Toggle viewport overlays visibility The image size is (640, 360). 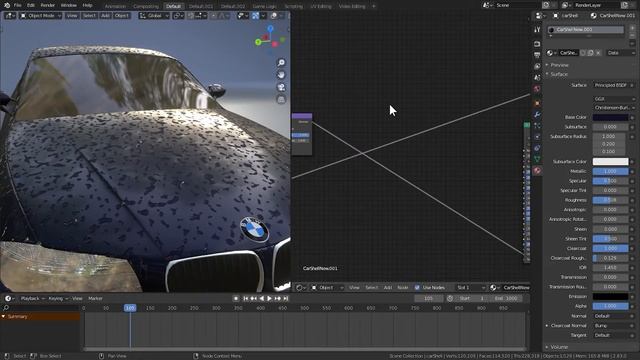[x=274, y=16]
